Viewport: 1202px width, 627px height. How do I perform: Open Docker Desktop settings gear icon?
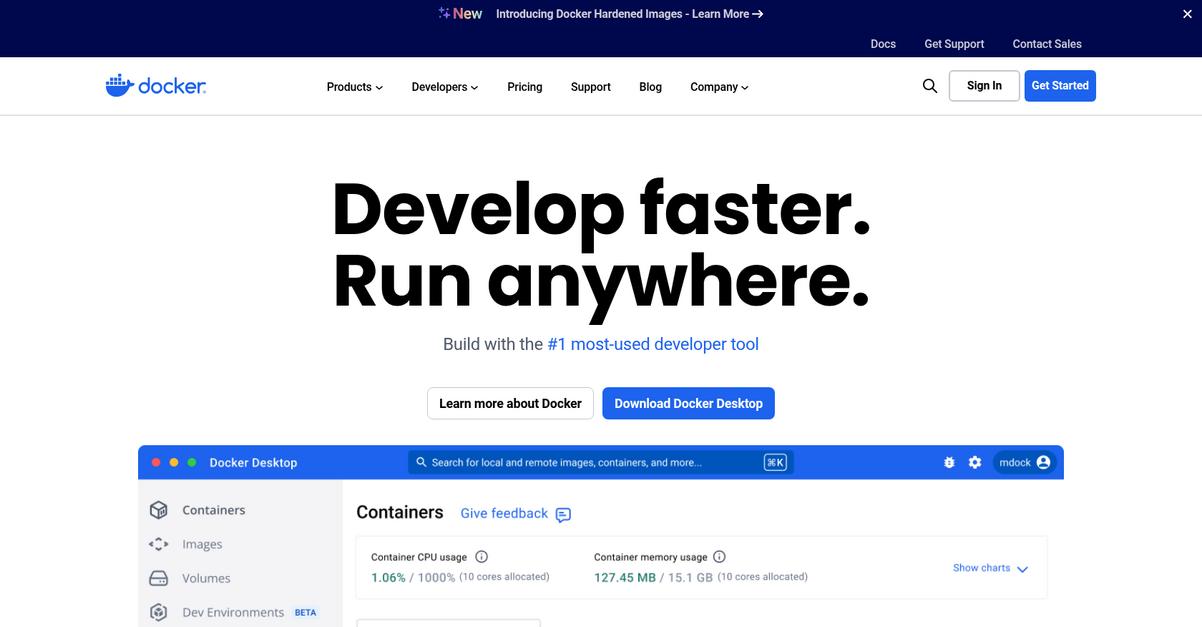tap(975, 463)
